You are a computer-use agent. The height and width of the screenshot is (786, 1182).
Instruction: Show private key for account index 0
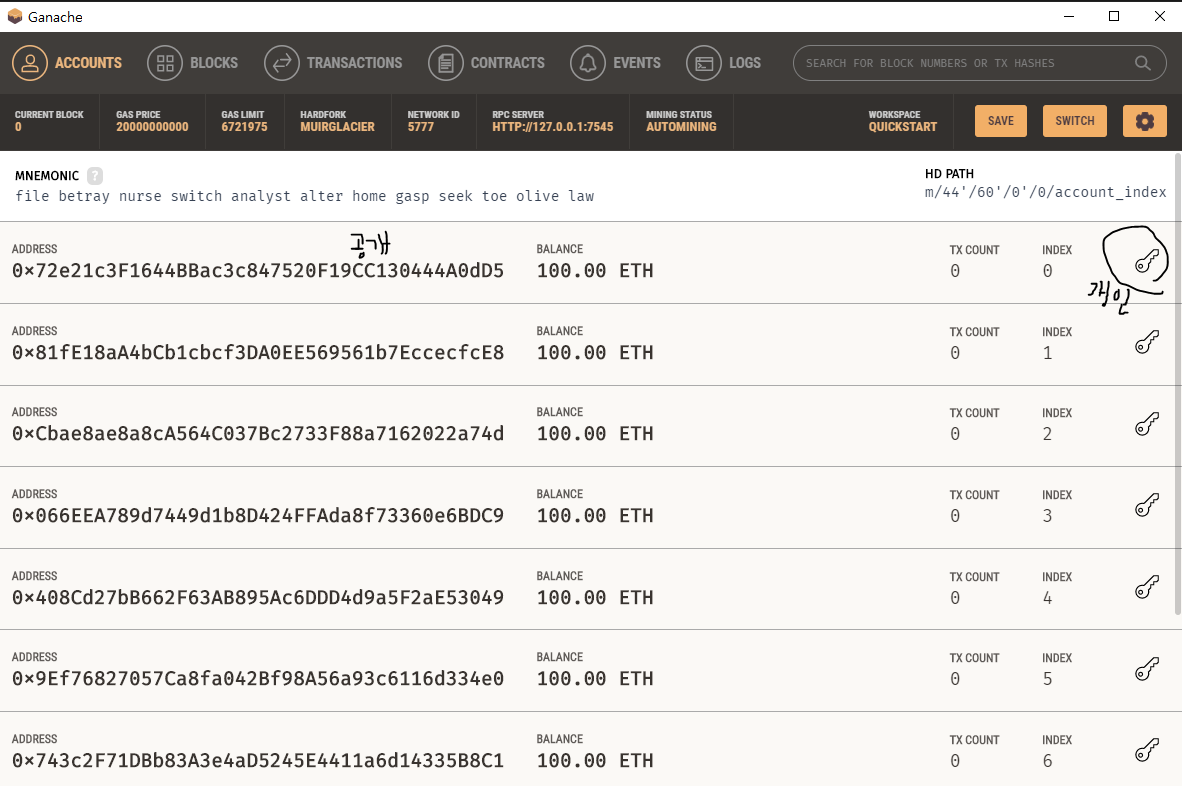coord(1147,261)
